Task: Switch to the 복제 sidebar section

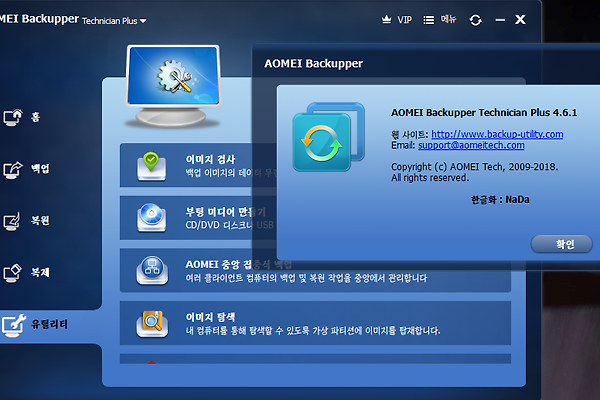Action: (35, 271)
